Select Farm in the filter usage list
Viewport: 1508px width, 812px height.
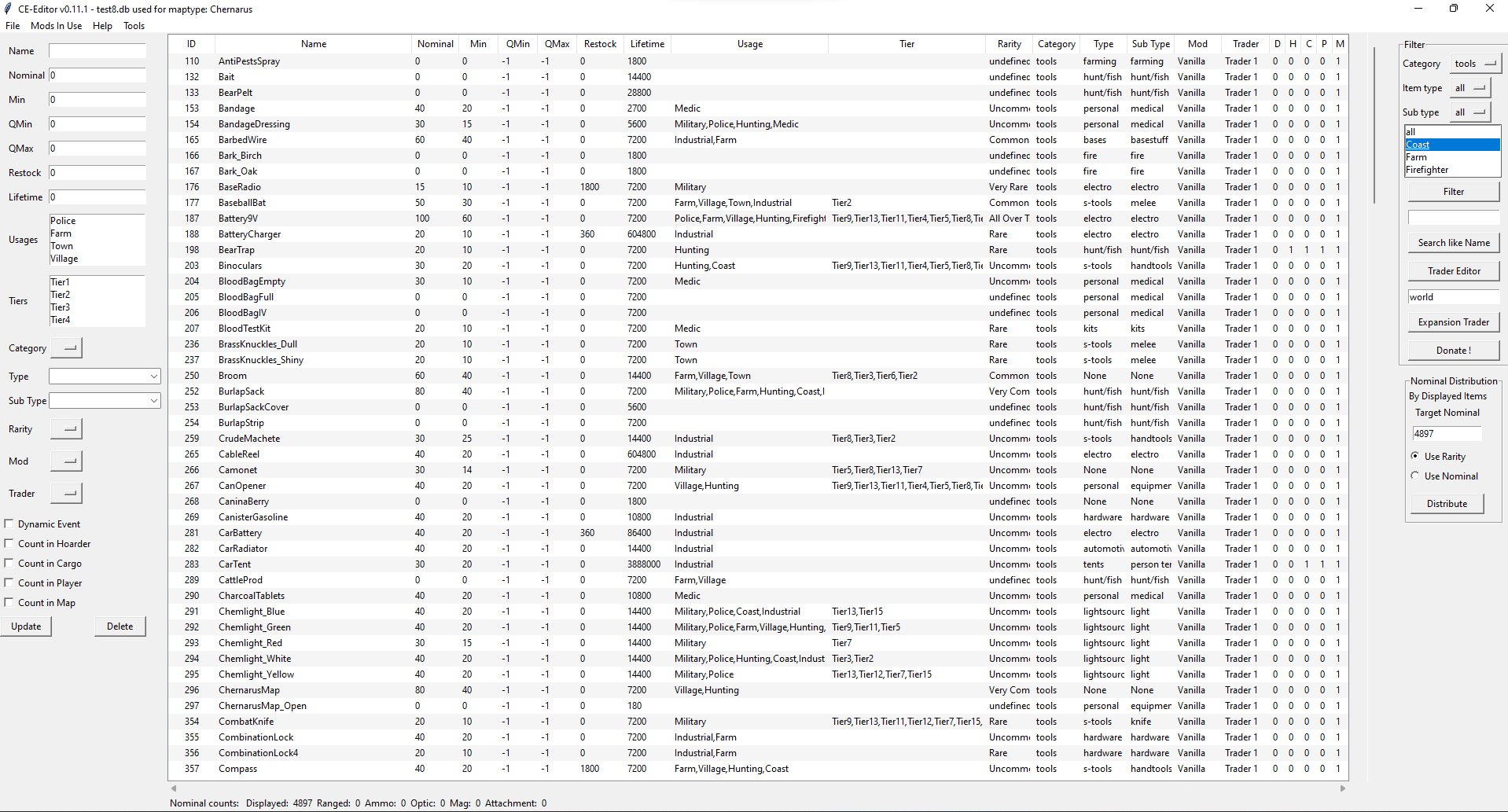pyautogui.click(x=1453, y=157)
